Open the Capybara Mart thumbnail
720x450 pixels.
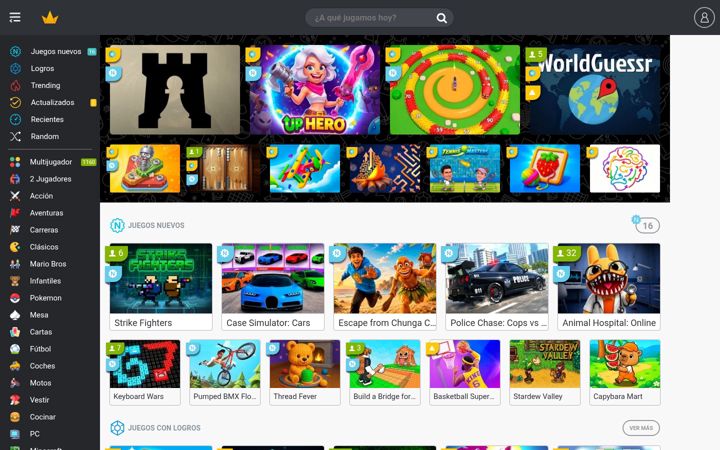coord(625,364)
